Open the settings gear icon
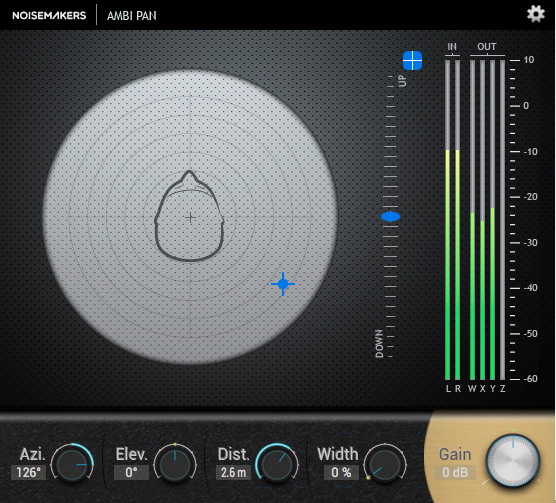The width and height of the screenshot is (556, 503). 535,15
